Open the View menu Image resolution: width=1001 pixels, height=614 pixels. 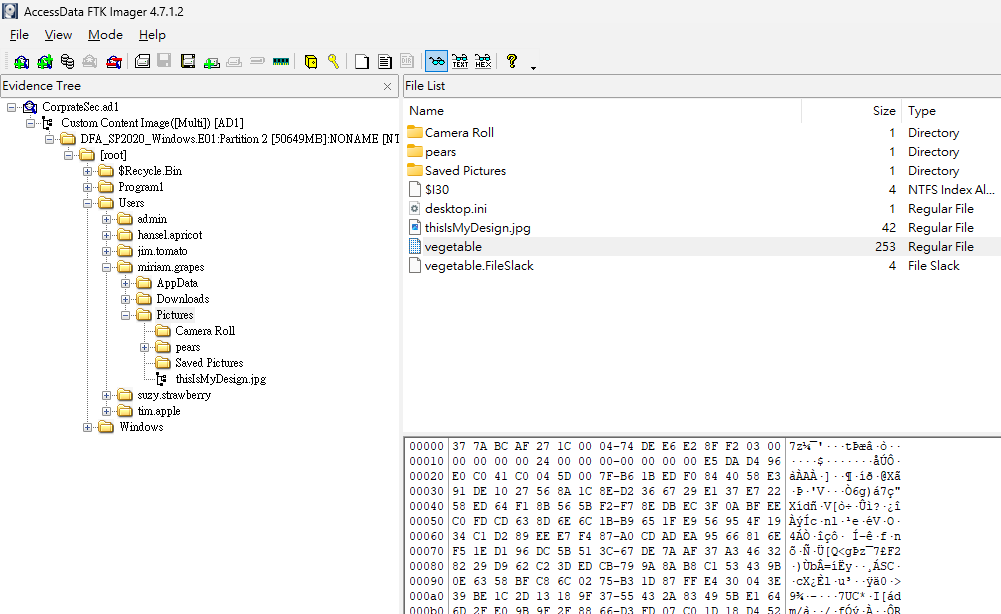[x=58, y=35]
